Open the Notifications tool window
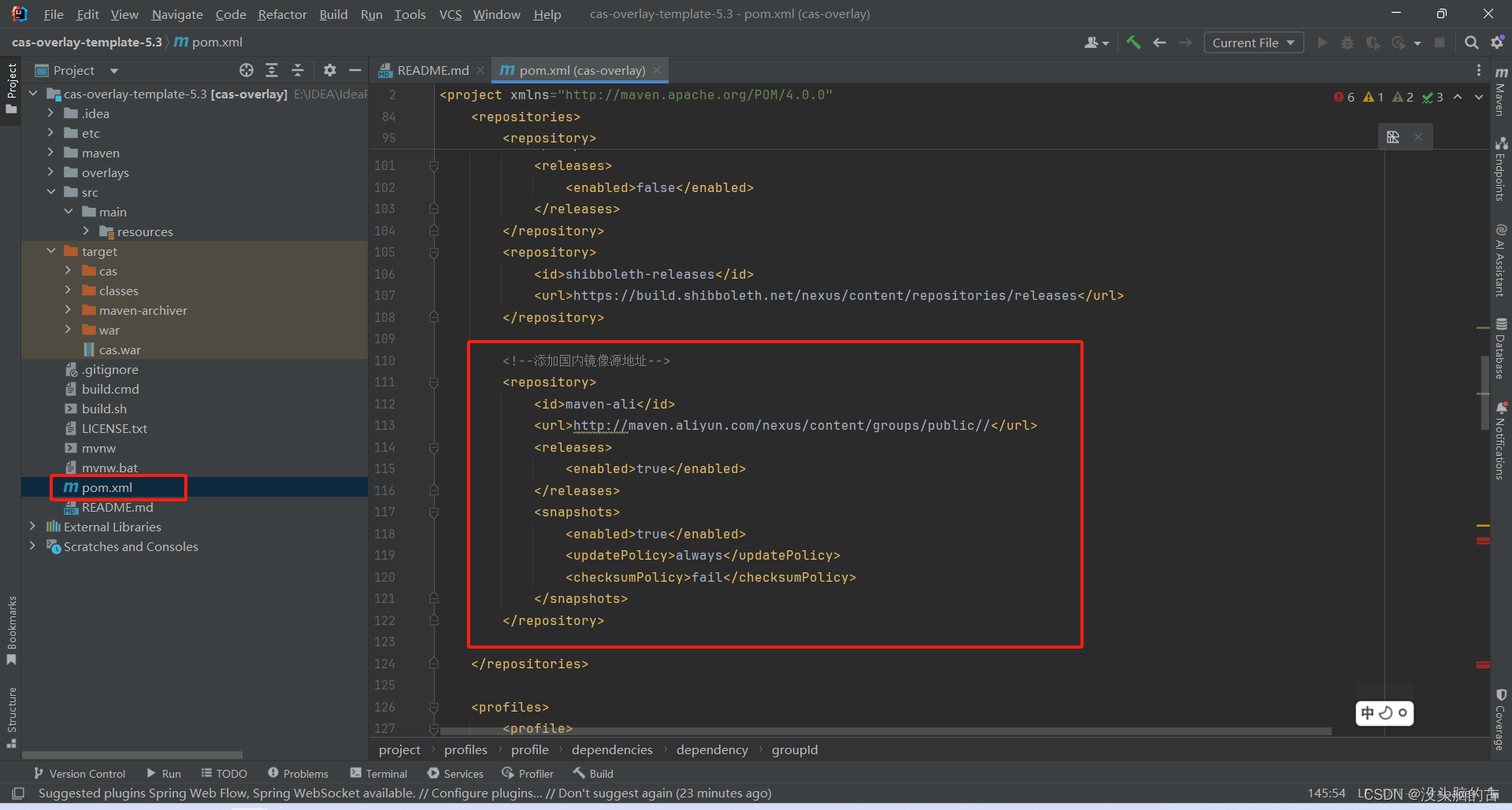This screenshot has height=810, width=1512. pyautogui.click(x=1501, y=441)
